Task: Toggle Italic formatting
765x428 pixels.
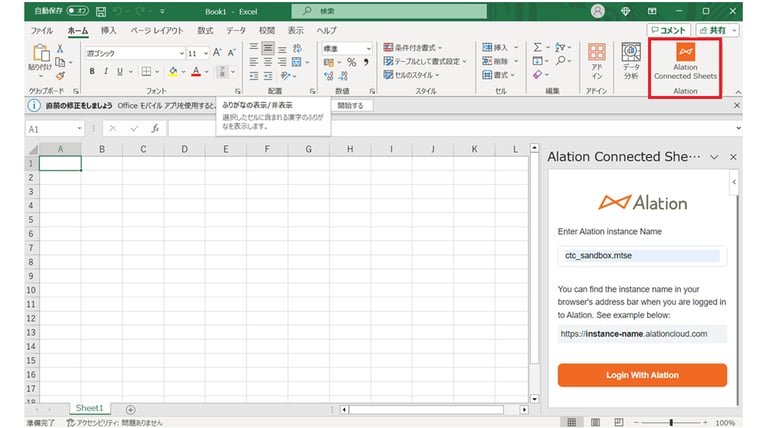Action: pyautogui.click(x=105, y=71)
